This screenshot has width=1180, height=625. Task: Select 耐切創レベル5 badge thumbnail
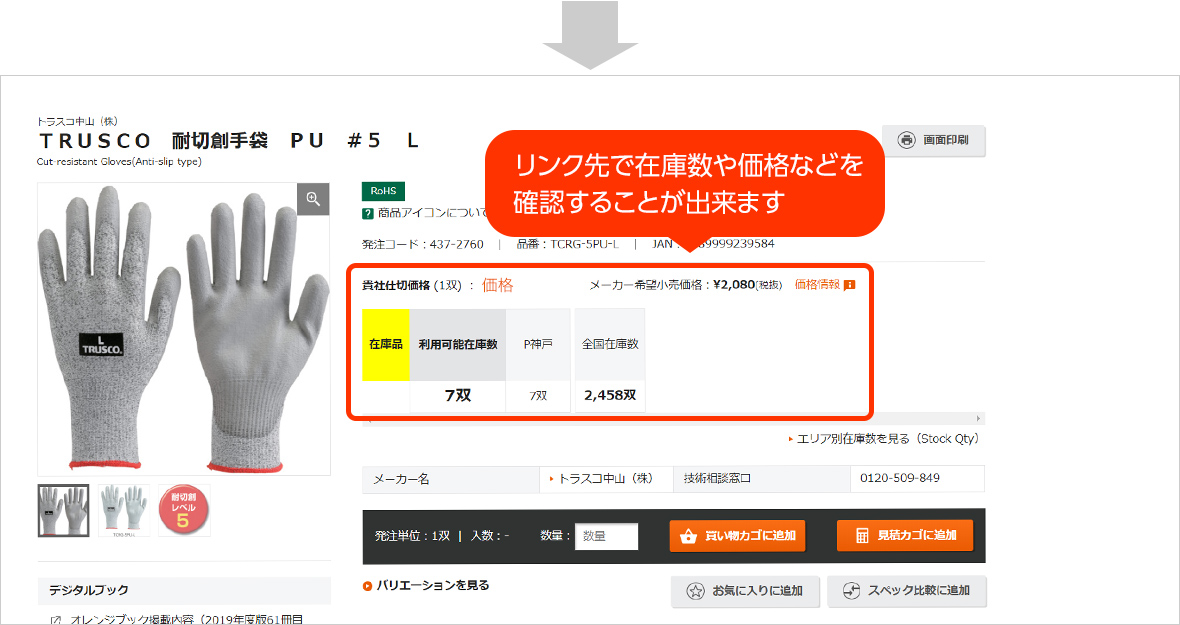[x=184, y=510]
